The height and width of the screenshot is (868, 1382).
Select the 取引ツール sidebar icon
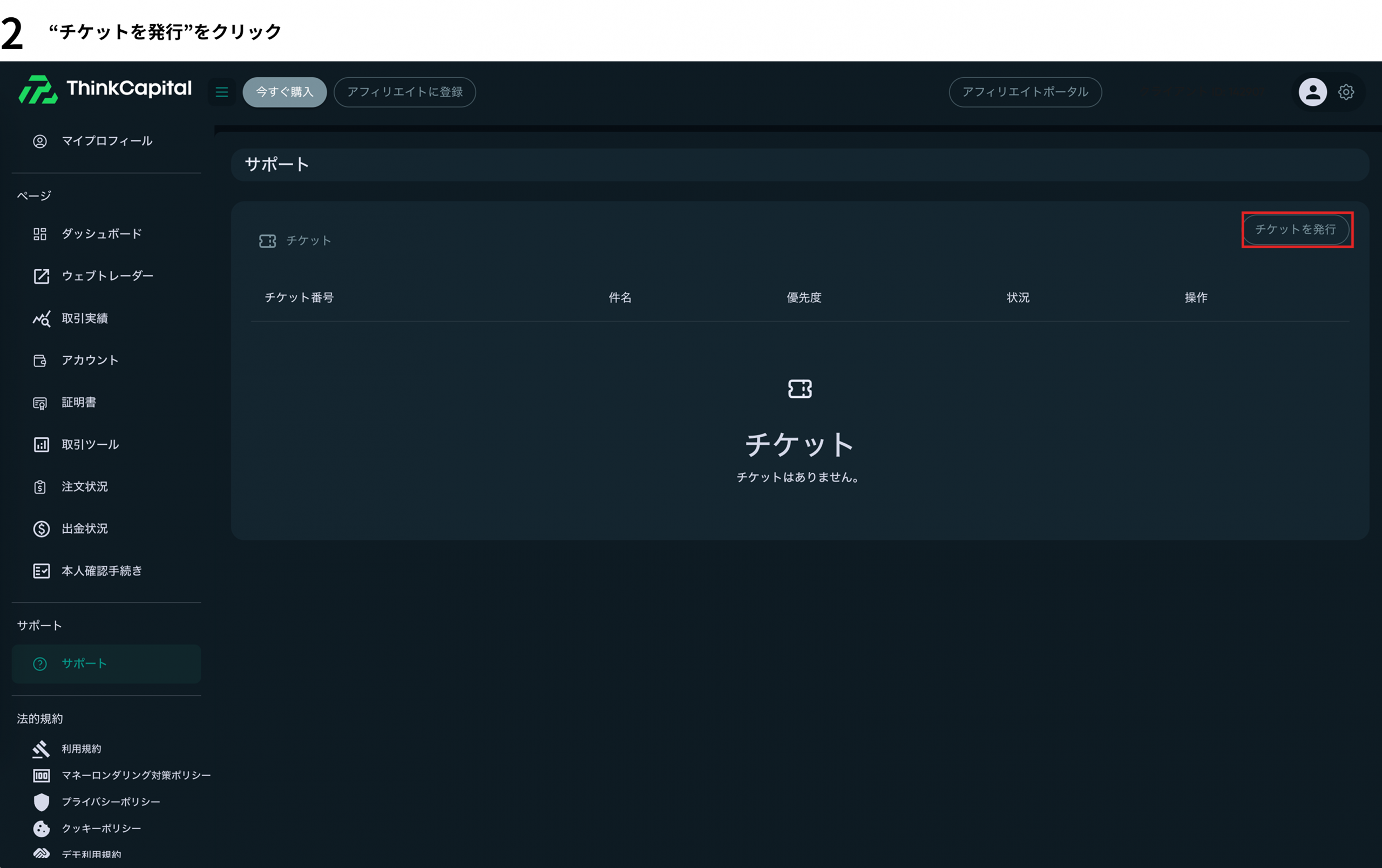40,444
